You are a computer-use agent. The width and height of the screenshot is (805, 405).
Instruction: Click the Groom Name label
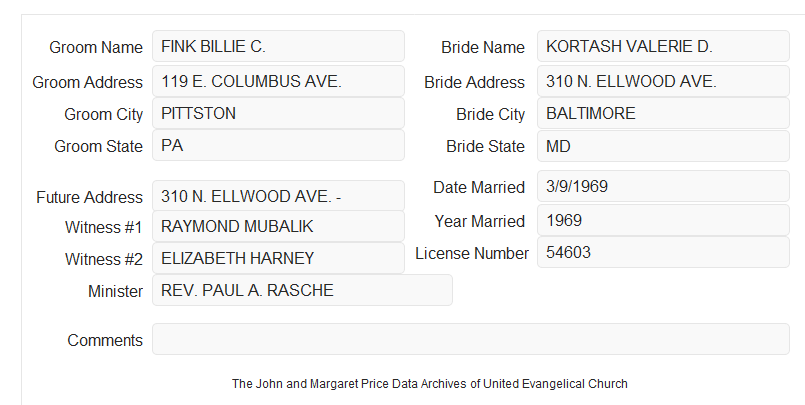point(96,47)
